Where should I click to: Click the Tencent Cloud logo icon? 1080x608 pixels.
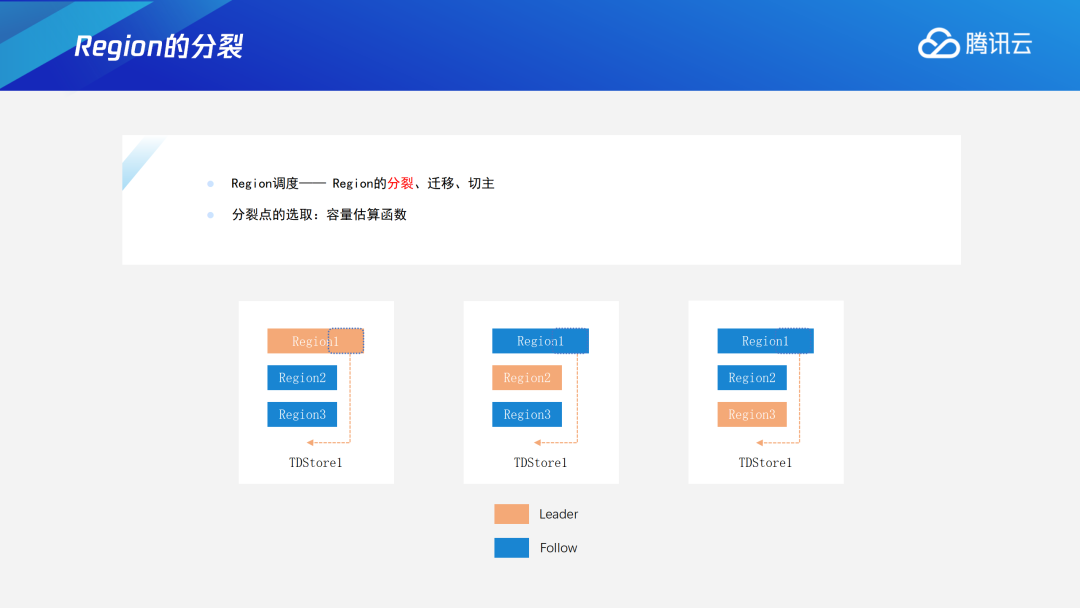[x=938, y=43]
